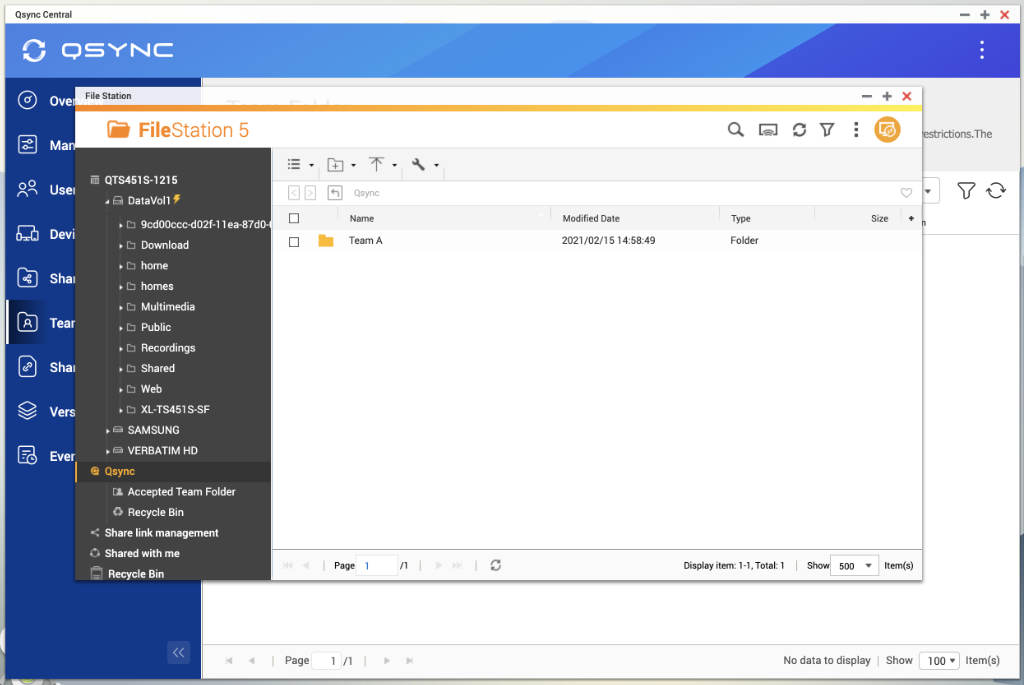Refresh the file list from the pagination bar

[496, 566]
